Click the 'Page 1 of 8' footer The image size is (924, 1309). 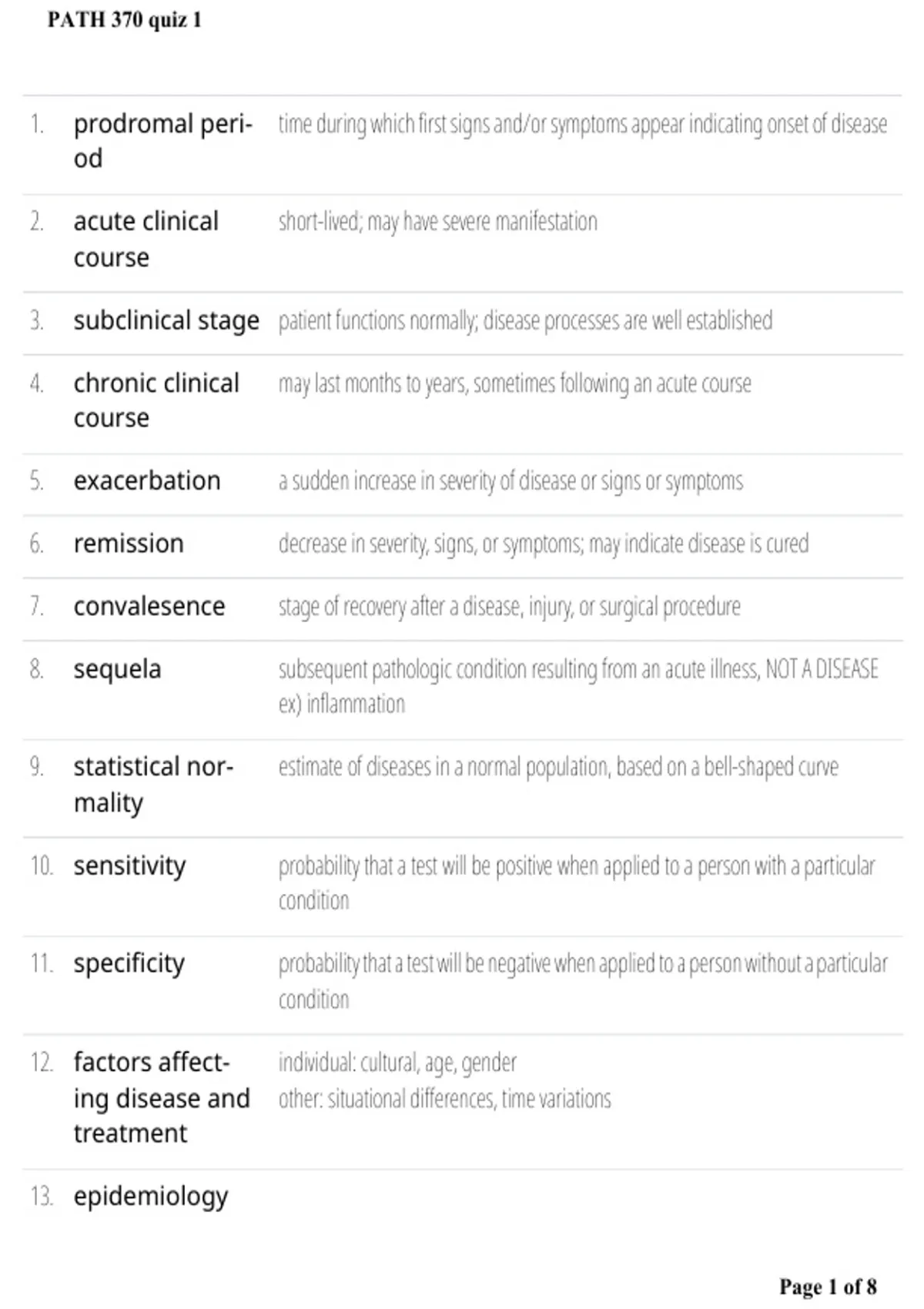[828, 1287]
